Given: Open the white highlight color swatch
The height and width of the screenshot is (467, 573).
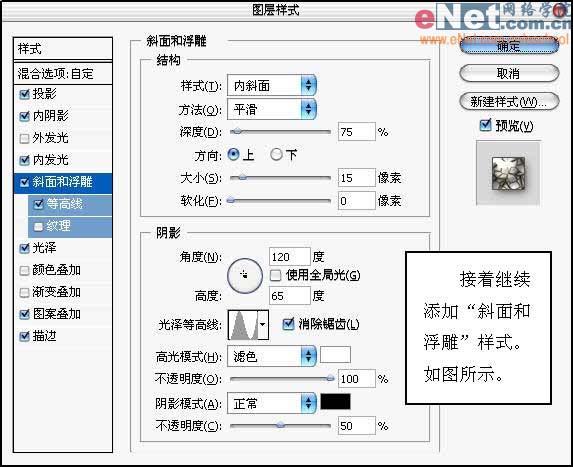Looking at the screenshot, I should click(335, 355).
